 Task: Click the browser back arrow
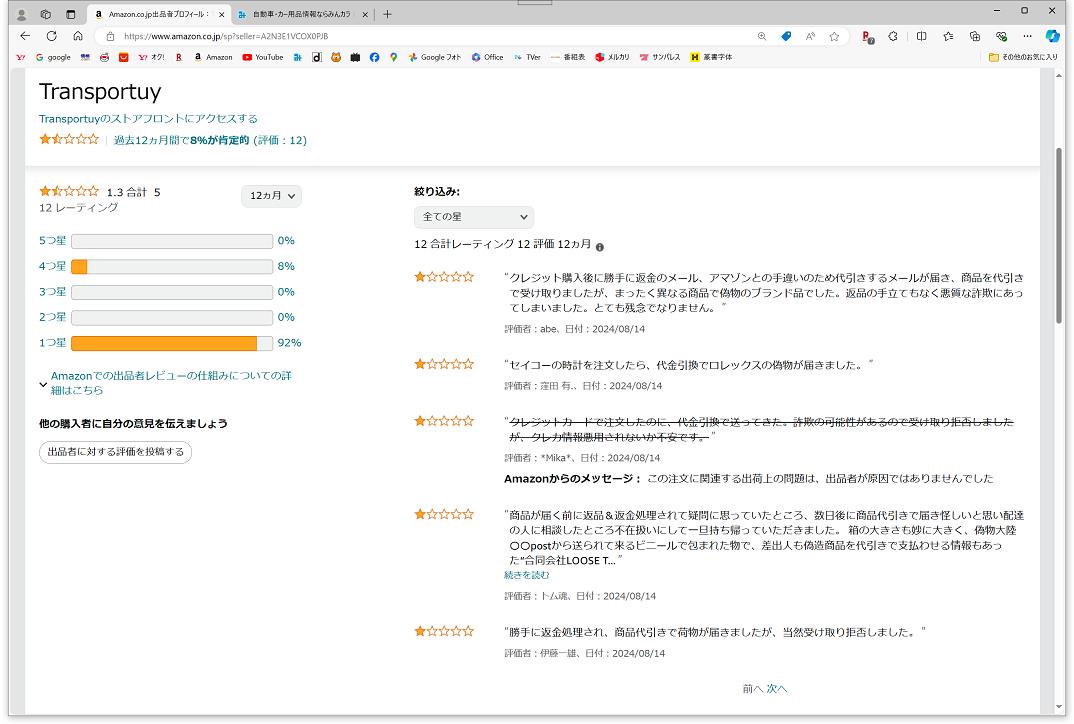[25, 36]
